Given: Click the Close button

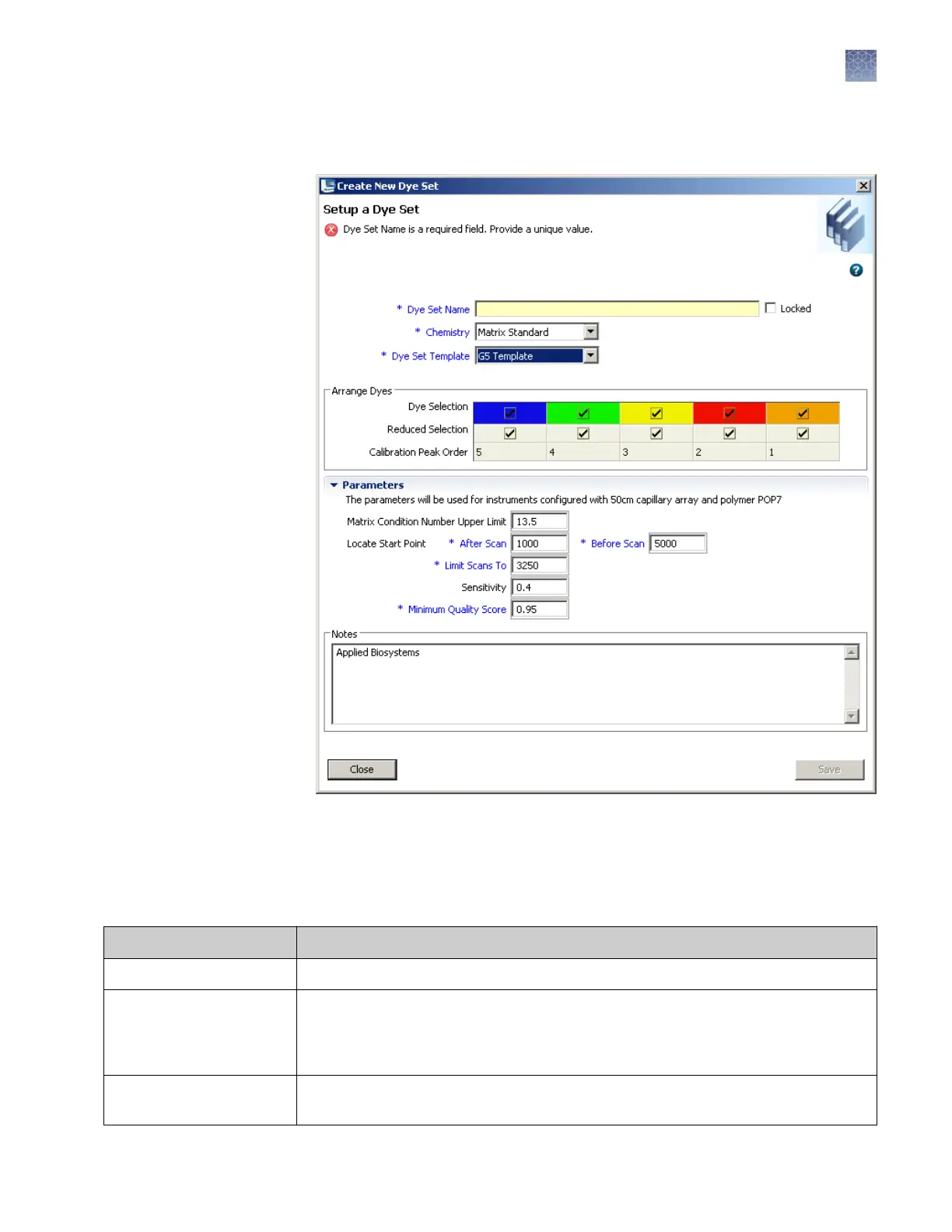Looking at the screenshot, I should click(x=362, y=769).
